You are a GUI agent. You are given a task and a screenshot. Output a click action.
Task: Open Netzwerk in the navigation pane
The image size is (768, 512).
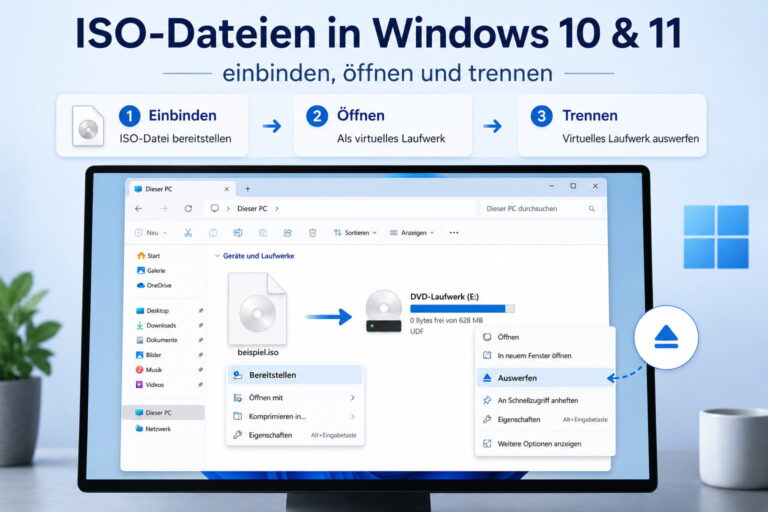[x=153, y=429]
